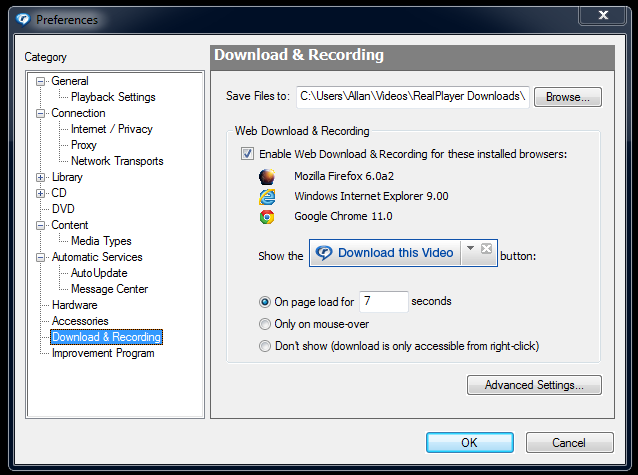Click the RealPlayer logo in title bar
This screenshot has height=475, width=638.
[23, 19]
